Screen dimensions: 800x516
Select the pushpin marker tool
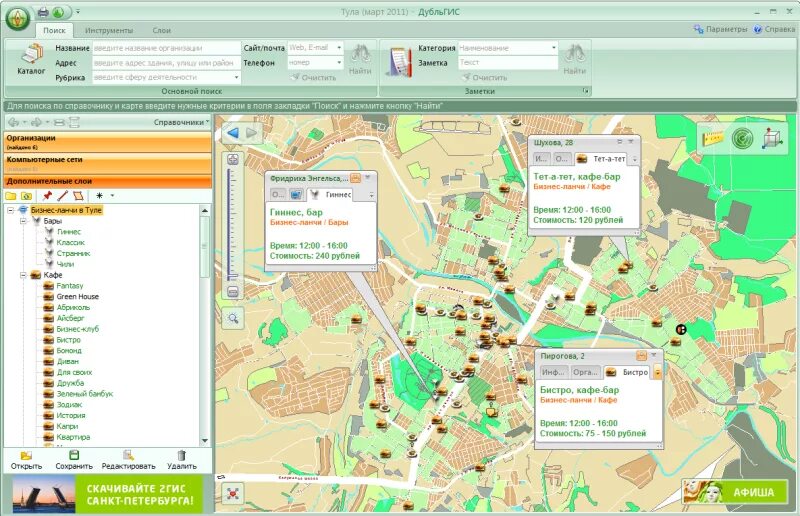pyautogui.click(x=47, y=195)
